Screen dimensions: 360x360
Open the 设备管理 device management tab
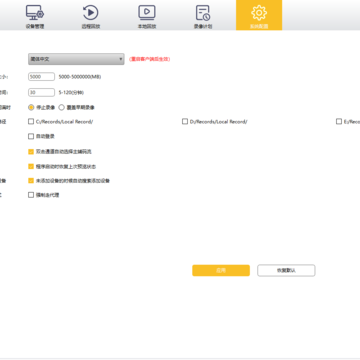(35, 16)
